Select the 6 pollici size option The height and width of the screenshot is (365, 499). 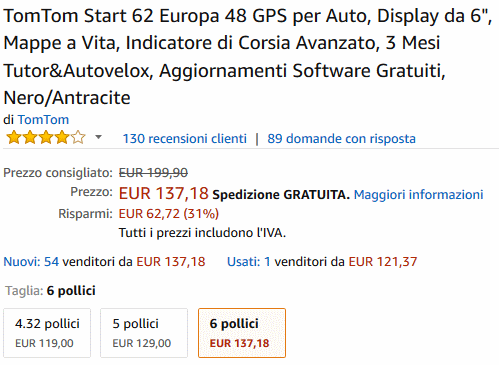tap(242, 333)
